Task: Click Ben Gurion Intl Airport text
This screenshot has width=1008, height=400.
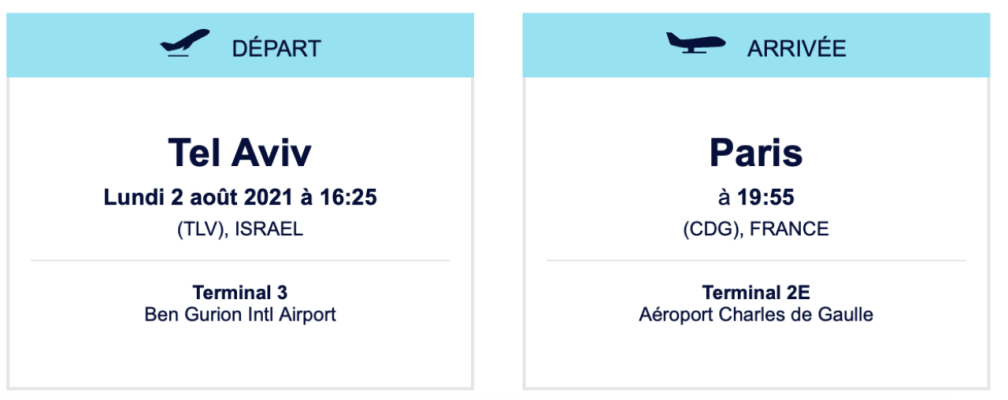Action: [240, 314]
